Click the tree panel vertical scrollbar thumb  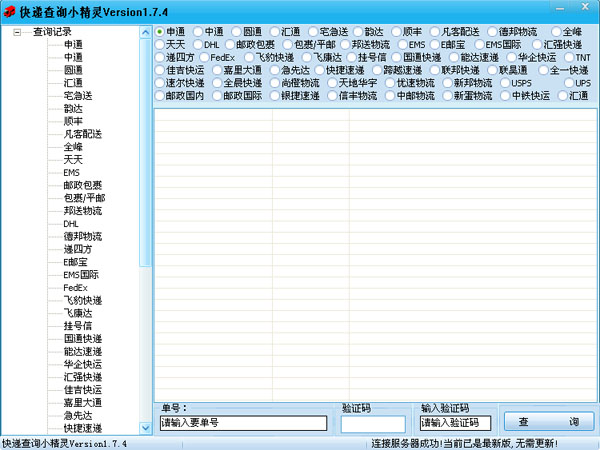[x=145, y=152]
